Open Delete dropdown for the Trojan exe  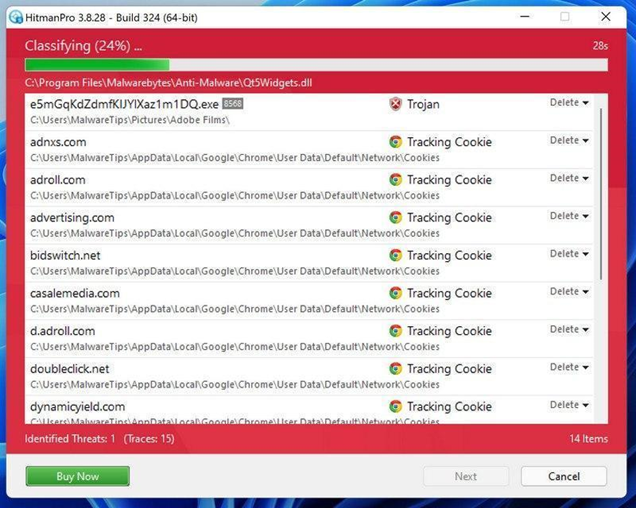pos(569,103)
